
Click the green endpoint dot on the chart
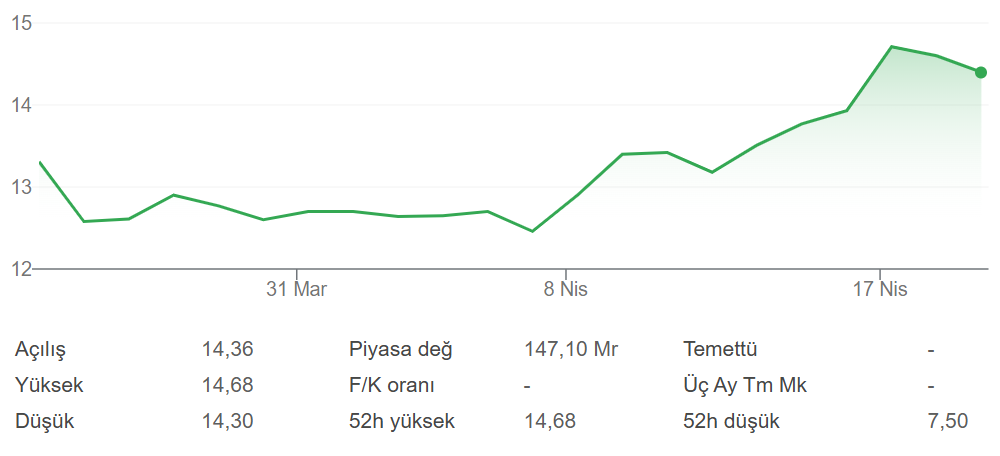981,72
